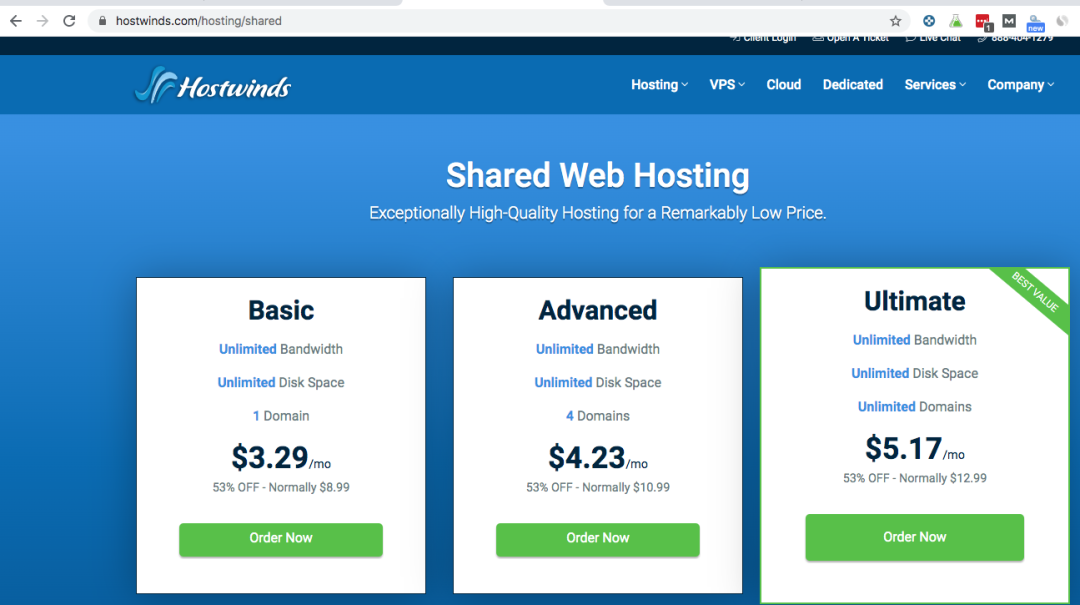This screenshot has width=1080, height=605.
Task: Expand the Services dropdown menu
Action: [x=935, y=85]
